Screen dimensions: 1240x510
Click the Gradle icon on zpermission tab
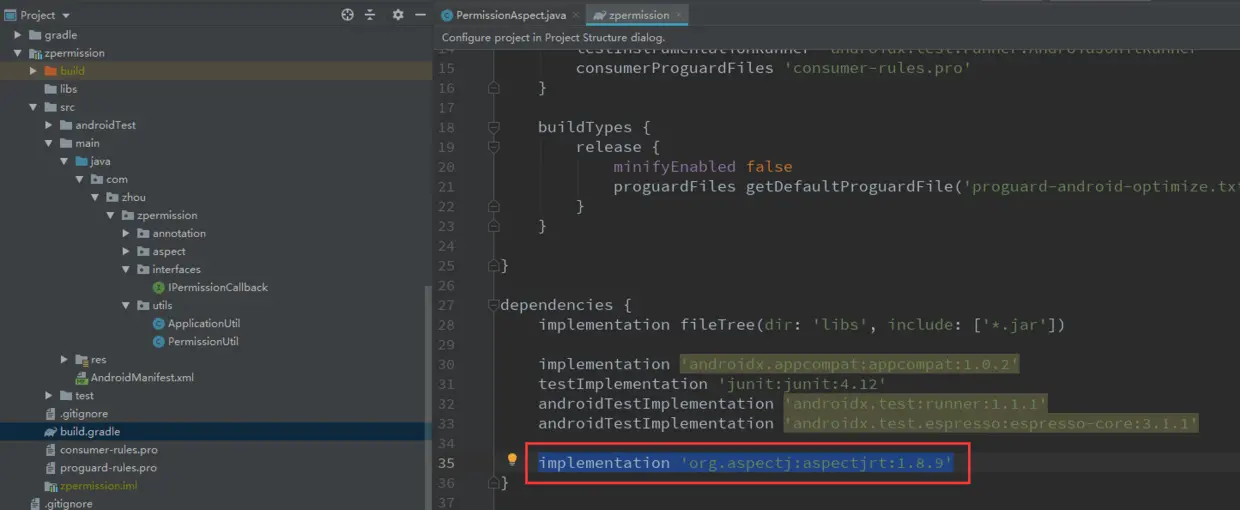tap(599, 15)
